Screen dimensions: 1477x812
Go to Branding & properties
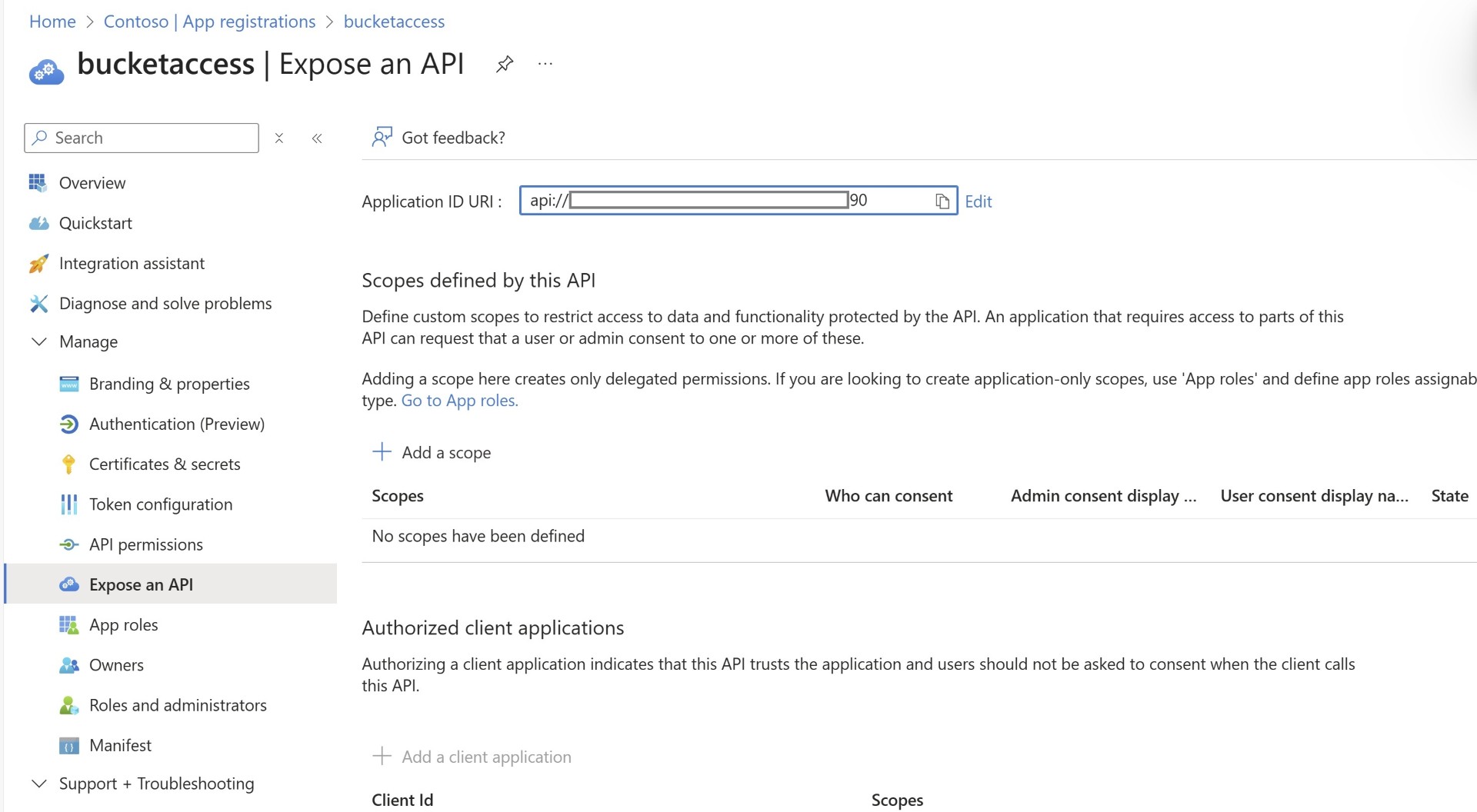click(x=170, y=384)
